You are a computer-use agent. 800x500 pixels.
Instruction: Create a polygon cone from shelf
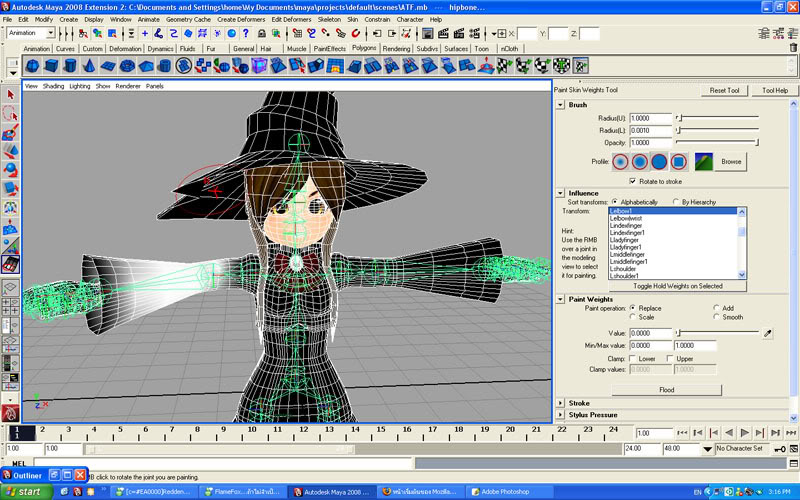pos(89,66)
